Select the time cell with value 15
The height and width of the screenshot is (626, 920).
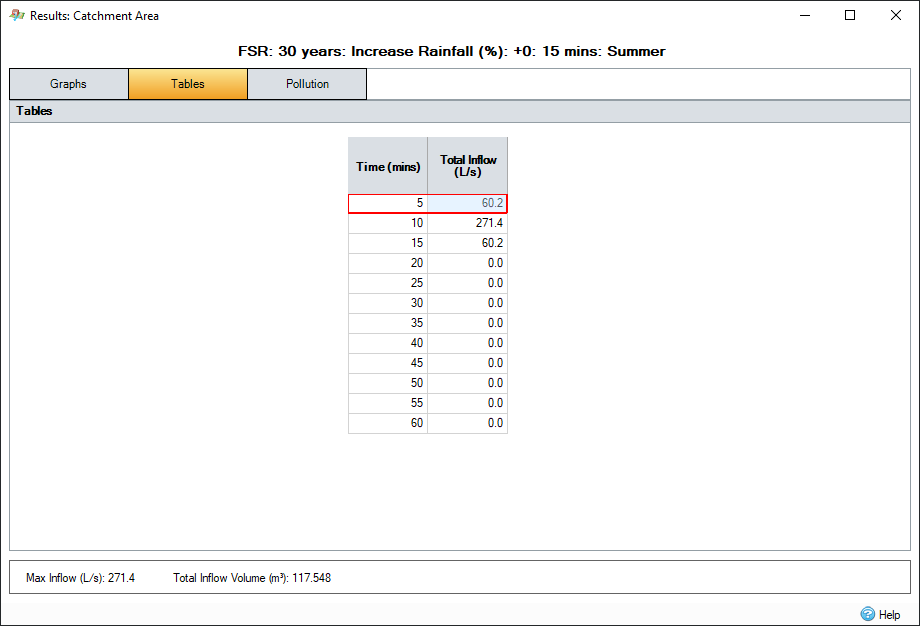point(388,243)
